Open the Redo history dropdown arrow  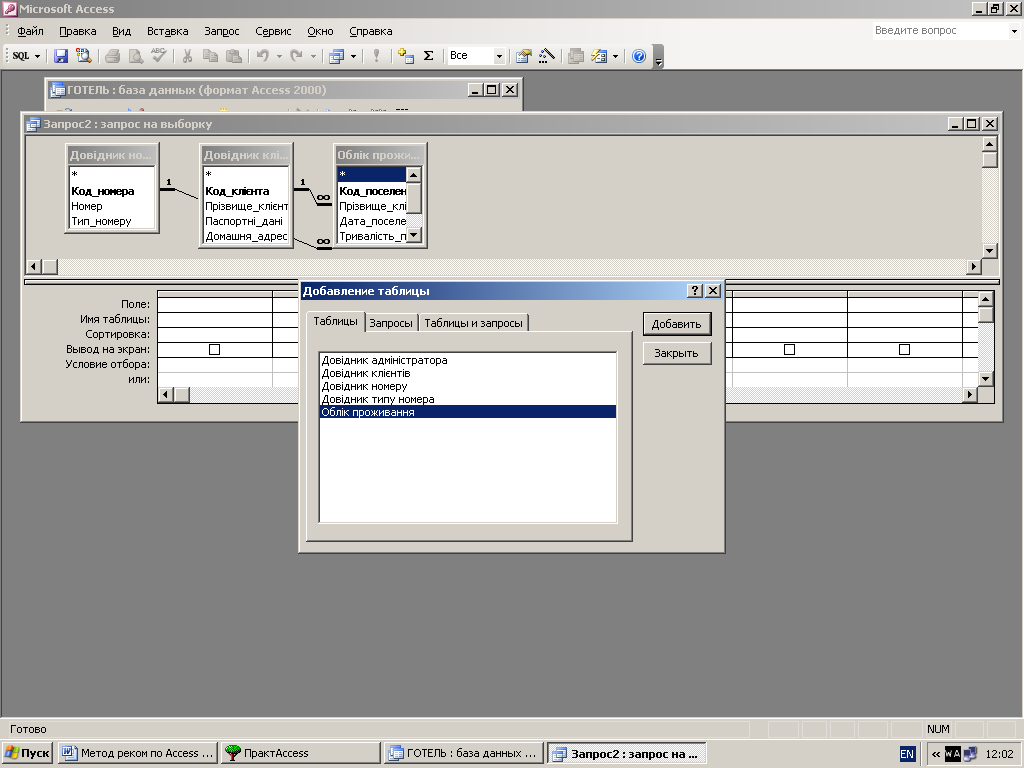coord(313,56)
